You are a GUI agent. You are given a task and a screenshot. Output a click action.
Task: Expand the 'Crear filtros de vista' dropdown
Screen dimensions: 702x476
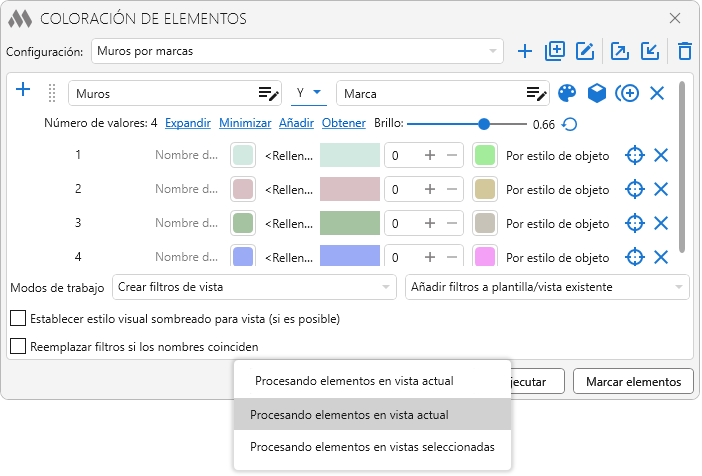pos(255,288)
